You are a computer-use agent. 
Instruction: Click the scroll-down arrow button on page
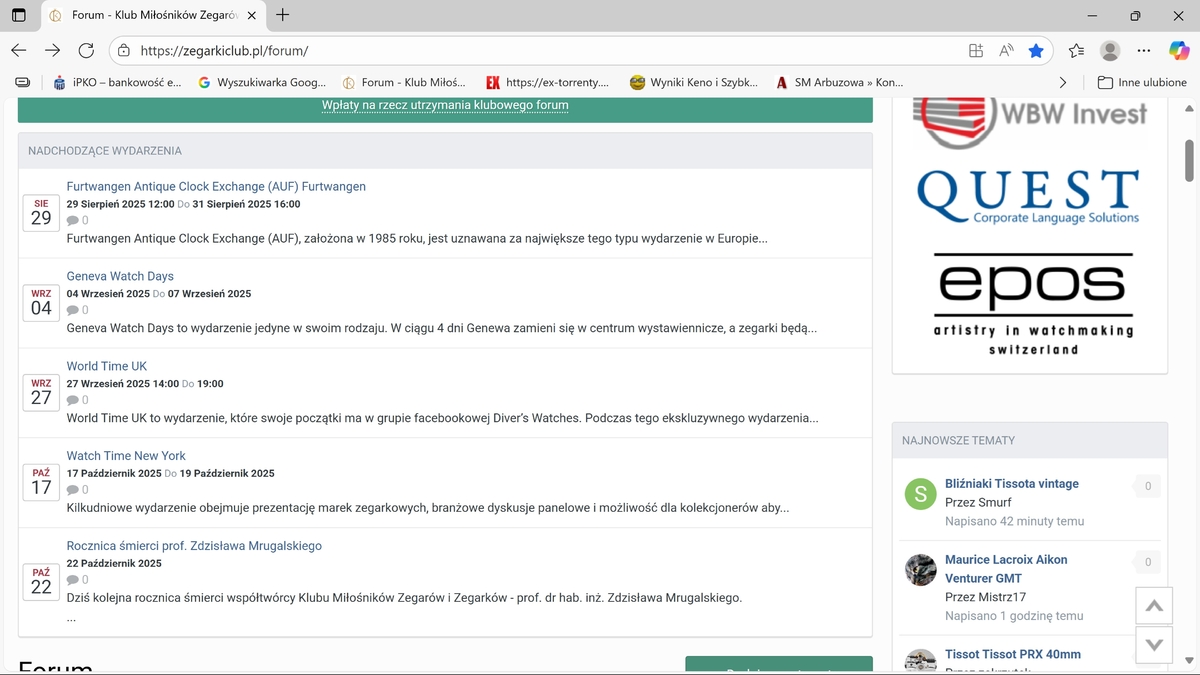tap(1153, 645)
